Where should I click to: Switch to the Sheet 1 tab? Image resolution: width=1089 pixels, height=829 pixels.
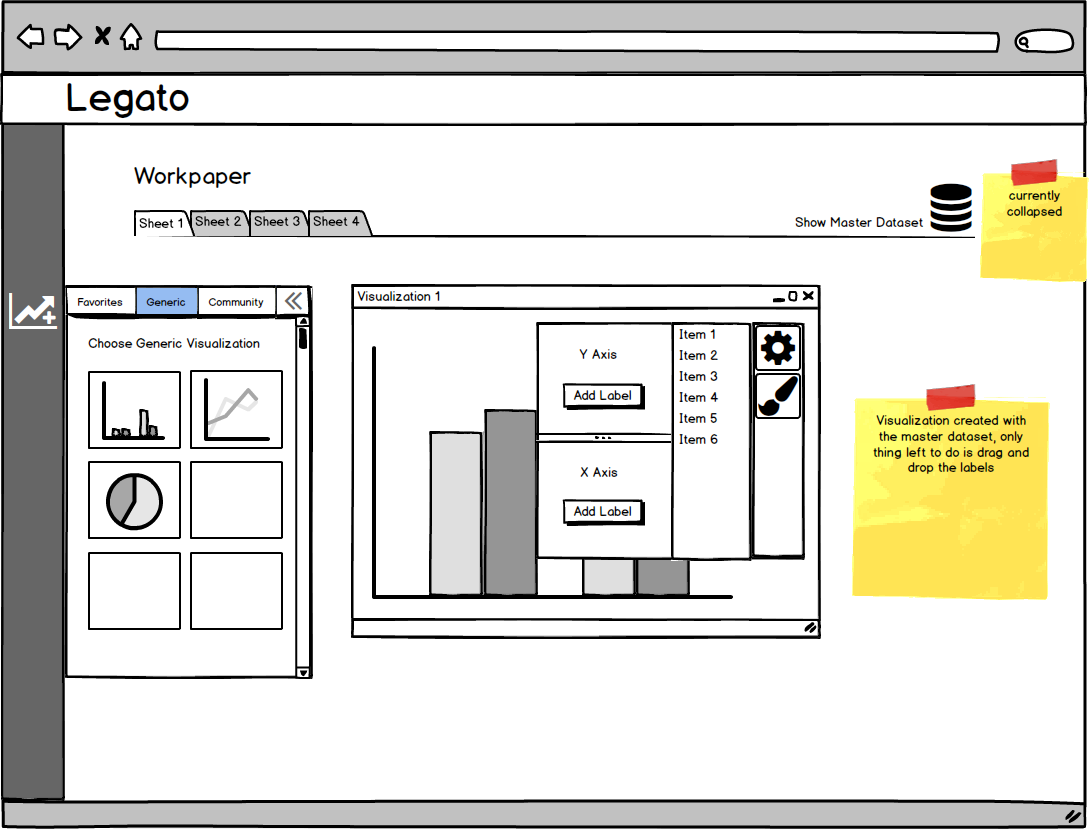[x=161, y=223]
